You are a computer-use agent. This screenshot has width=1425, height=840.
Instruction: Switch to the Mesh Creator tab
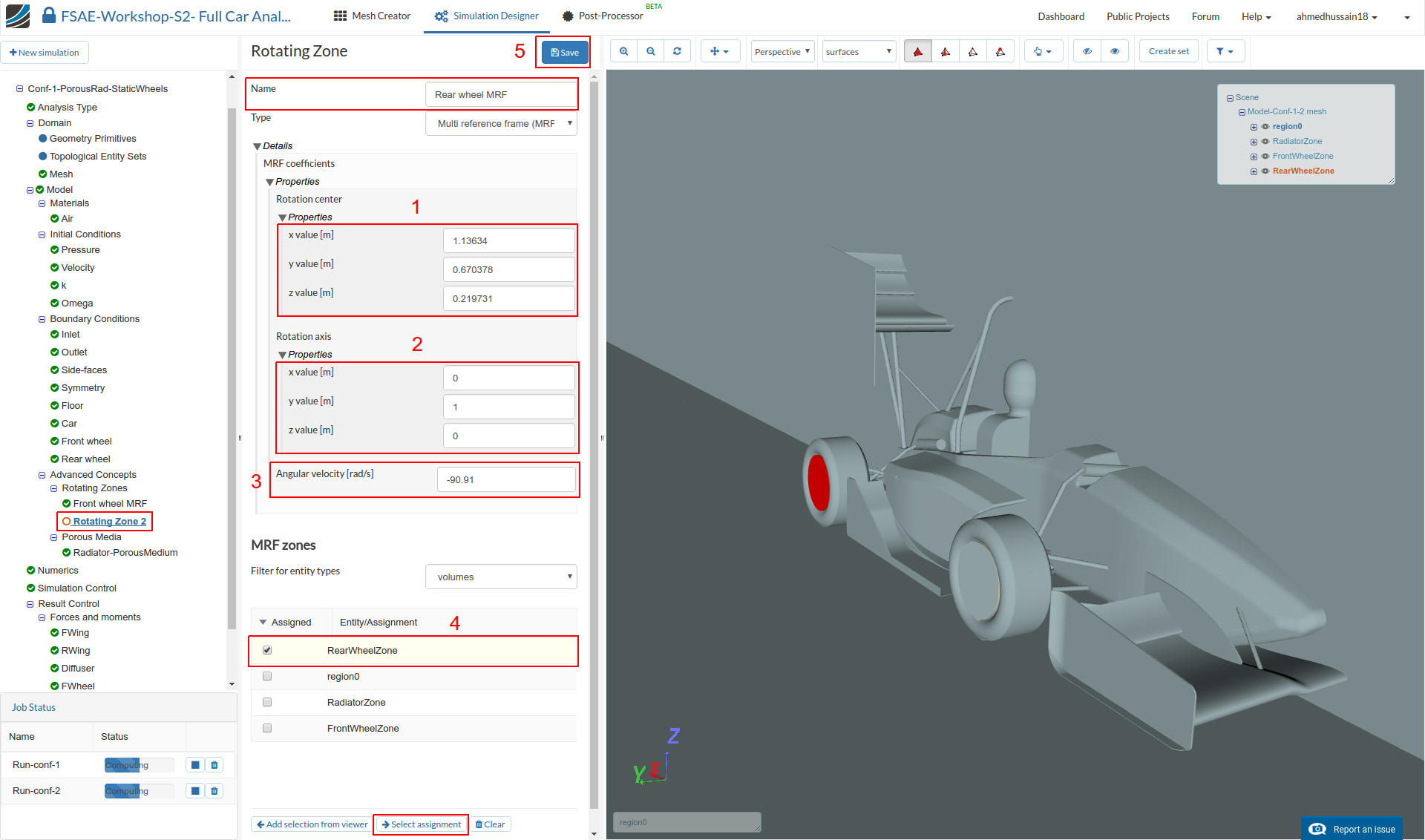371,16
